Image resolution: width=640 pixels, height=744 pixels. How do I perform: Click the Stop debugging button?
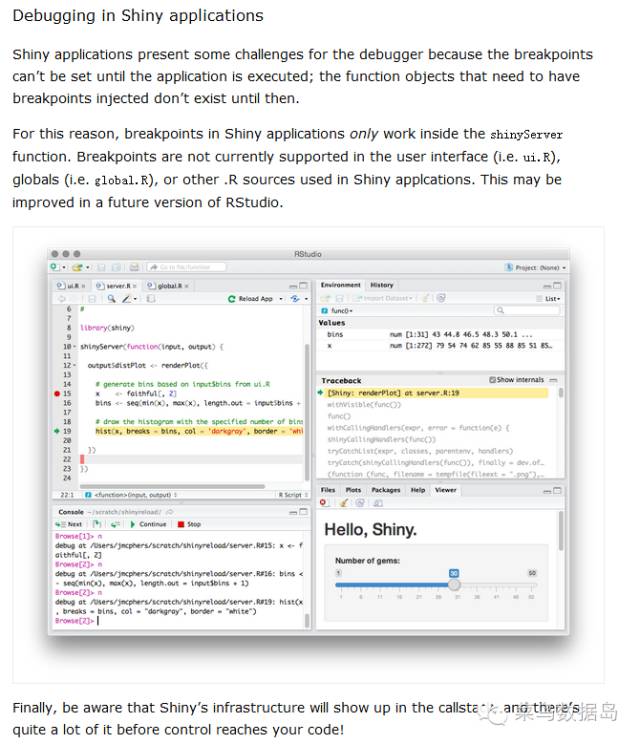click(x=190, y=524)
